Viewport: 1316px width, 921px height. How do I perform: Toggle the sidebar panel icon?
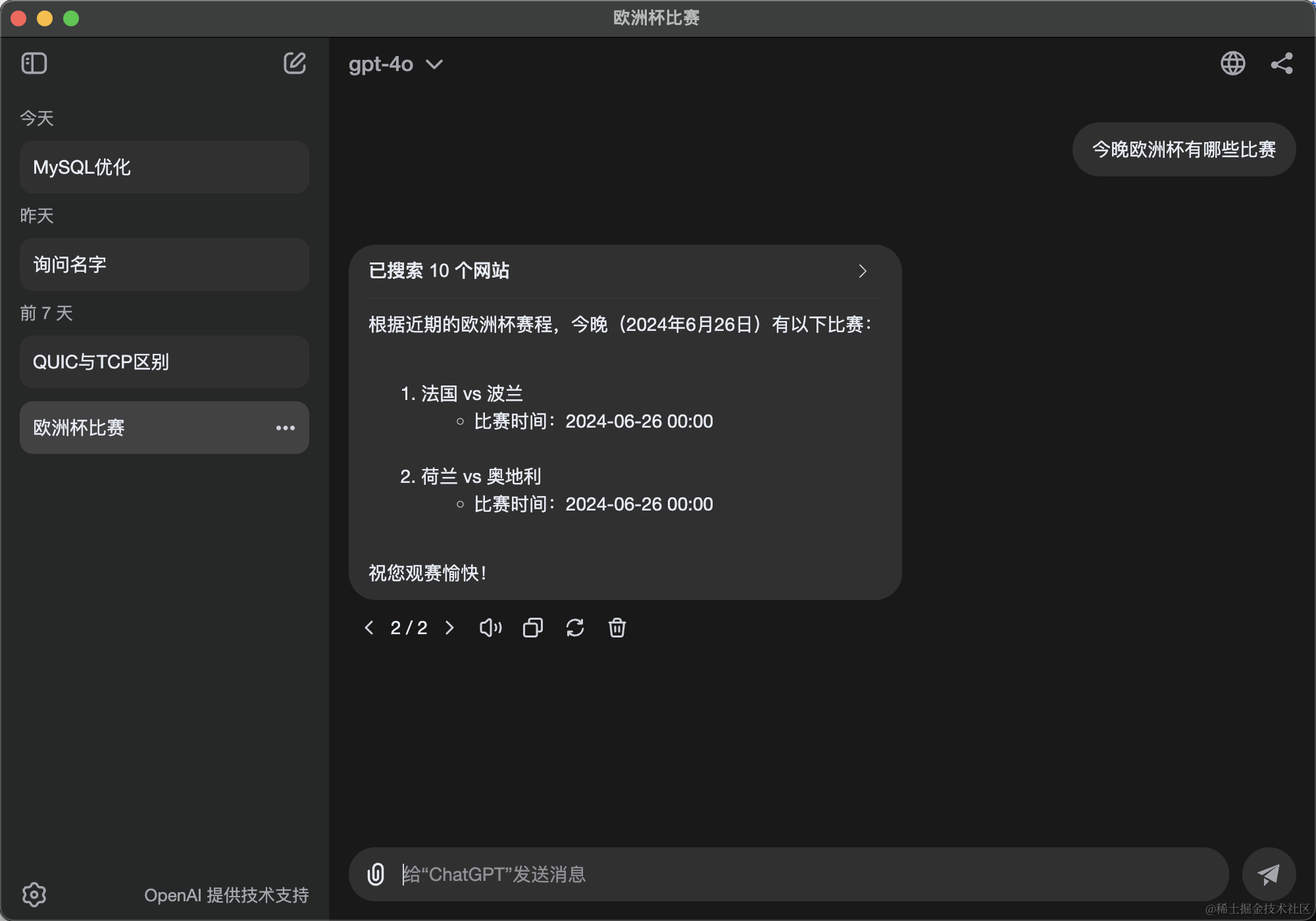[x=34, y=63]
